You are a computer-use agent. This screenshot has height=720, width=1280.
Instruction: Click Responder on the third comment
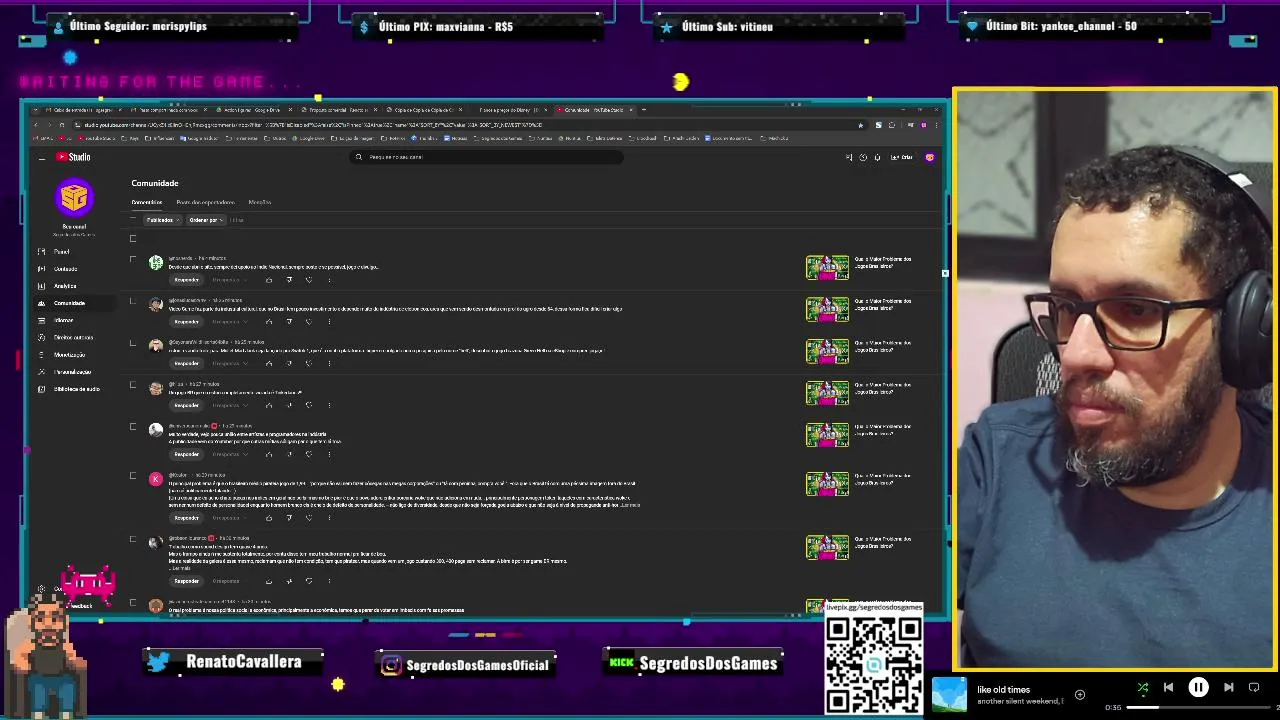tap(187, 364)
